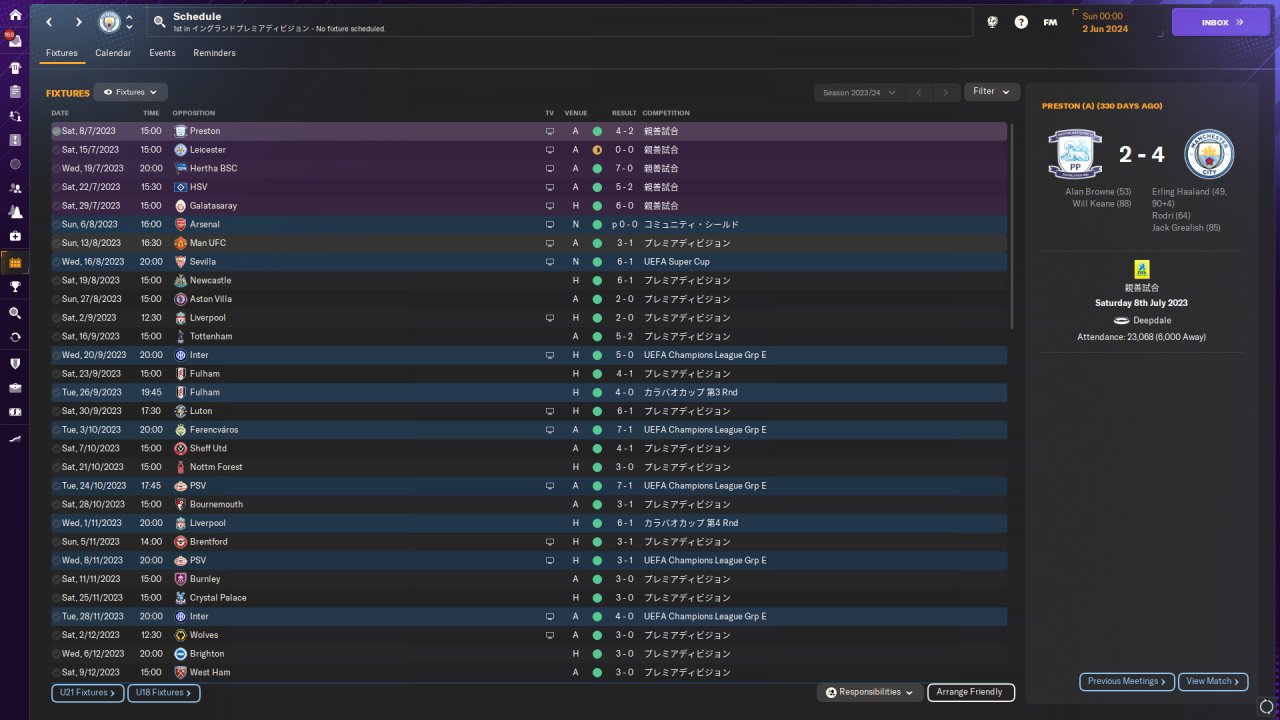
Task: Switch to the Calendar tab
Action: coord(113,53)
